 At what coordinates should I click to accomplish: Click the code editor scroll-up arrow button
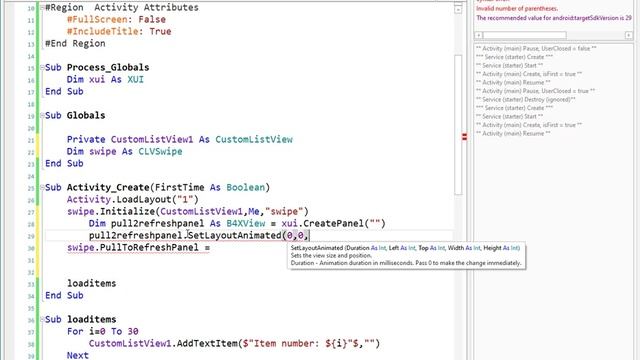pyautogui.click(x=458, y=9)
